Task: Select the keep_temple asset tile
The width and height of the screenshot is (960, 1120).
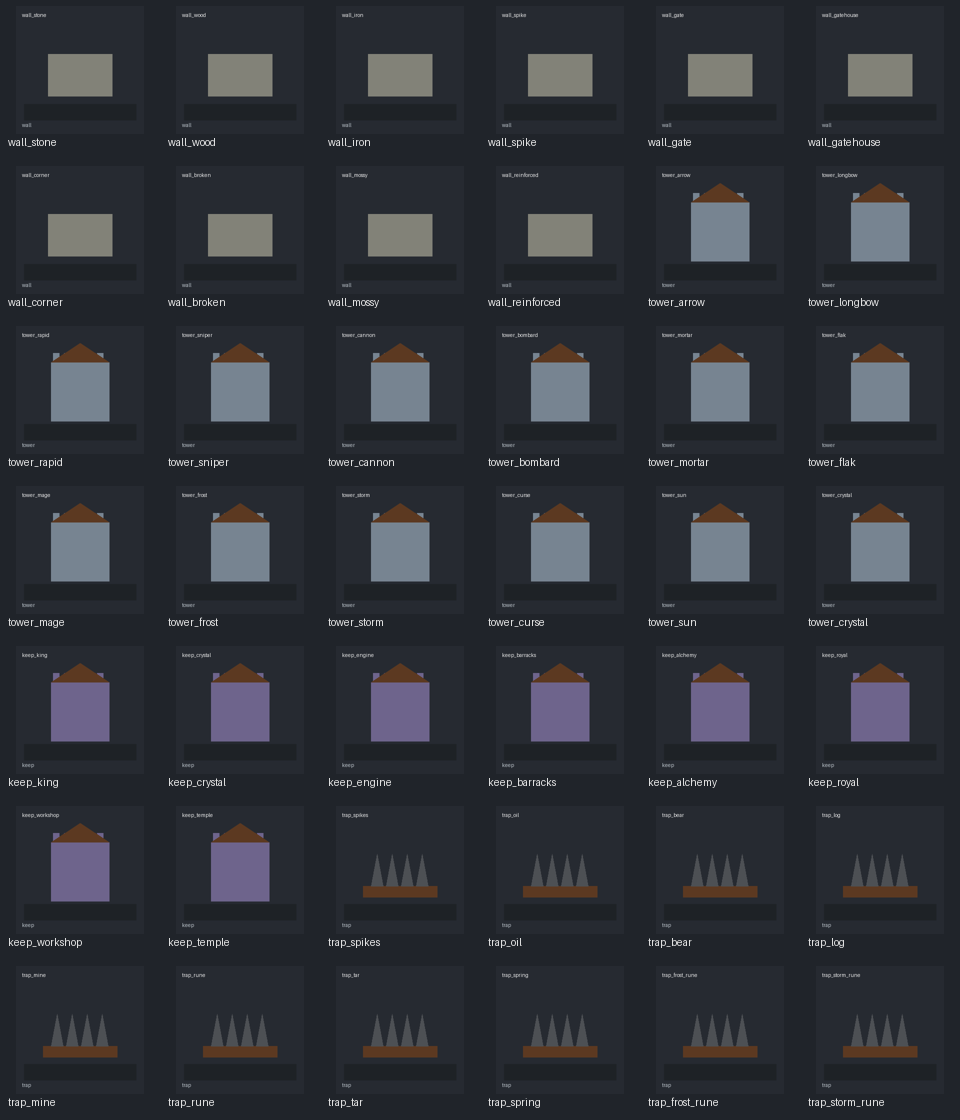Action: click(240, 870)
